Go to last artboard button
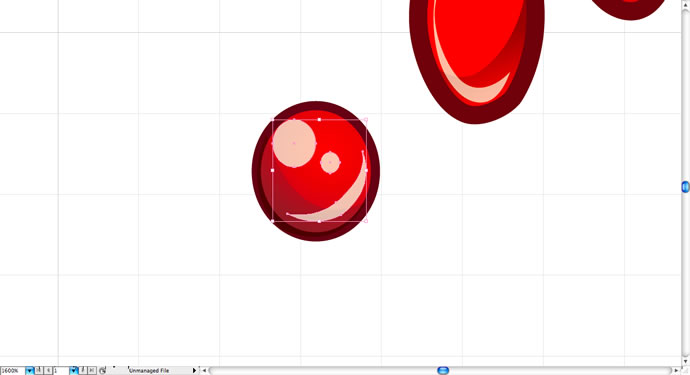This screenshot has width=690, height=375. point(92,371)
